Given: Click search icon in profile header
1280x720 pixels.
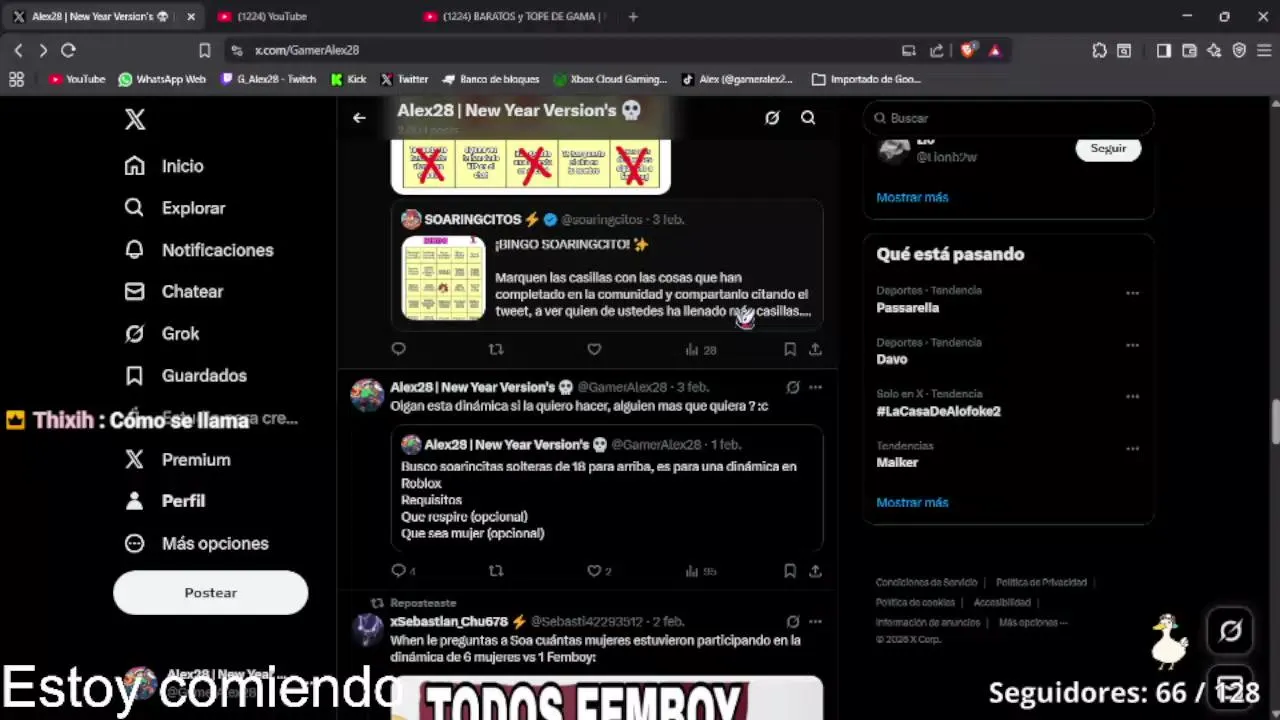Looking at the screenshot, I should click(808, 118).
